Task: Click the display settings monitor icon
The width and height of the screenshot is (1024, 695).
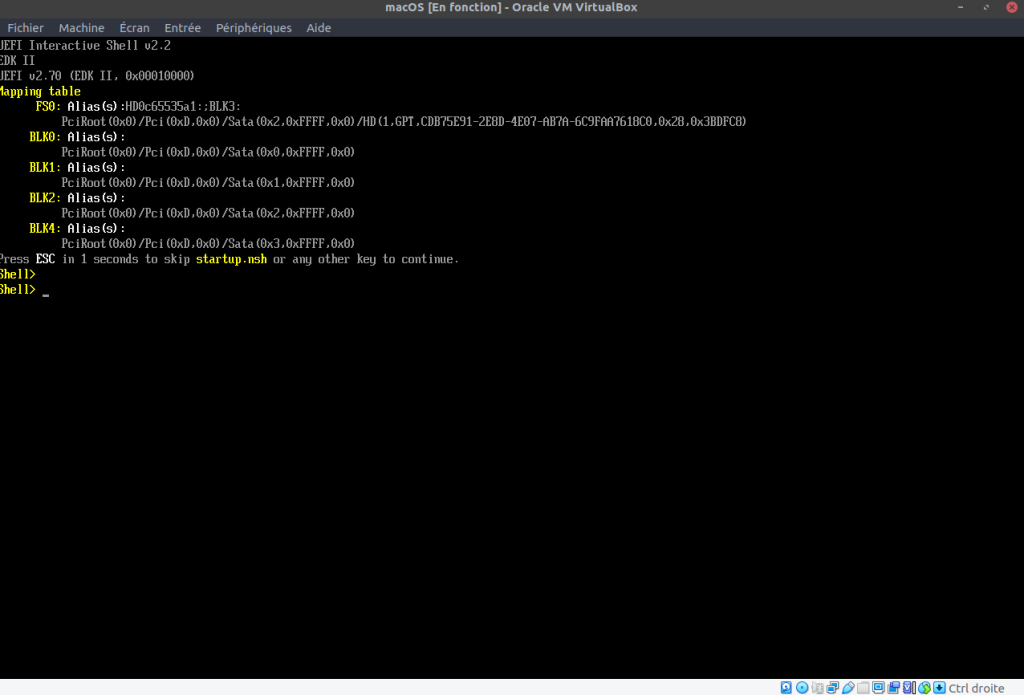Action: tap(878, 687)
